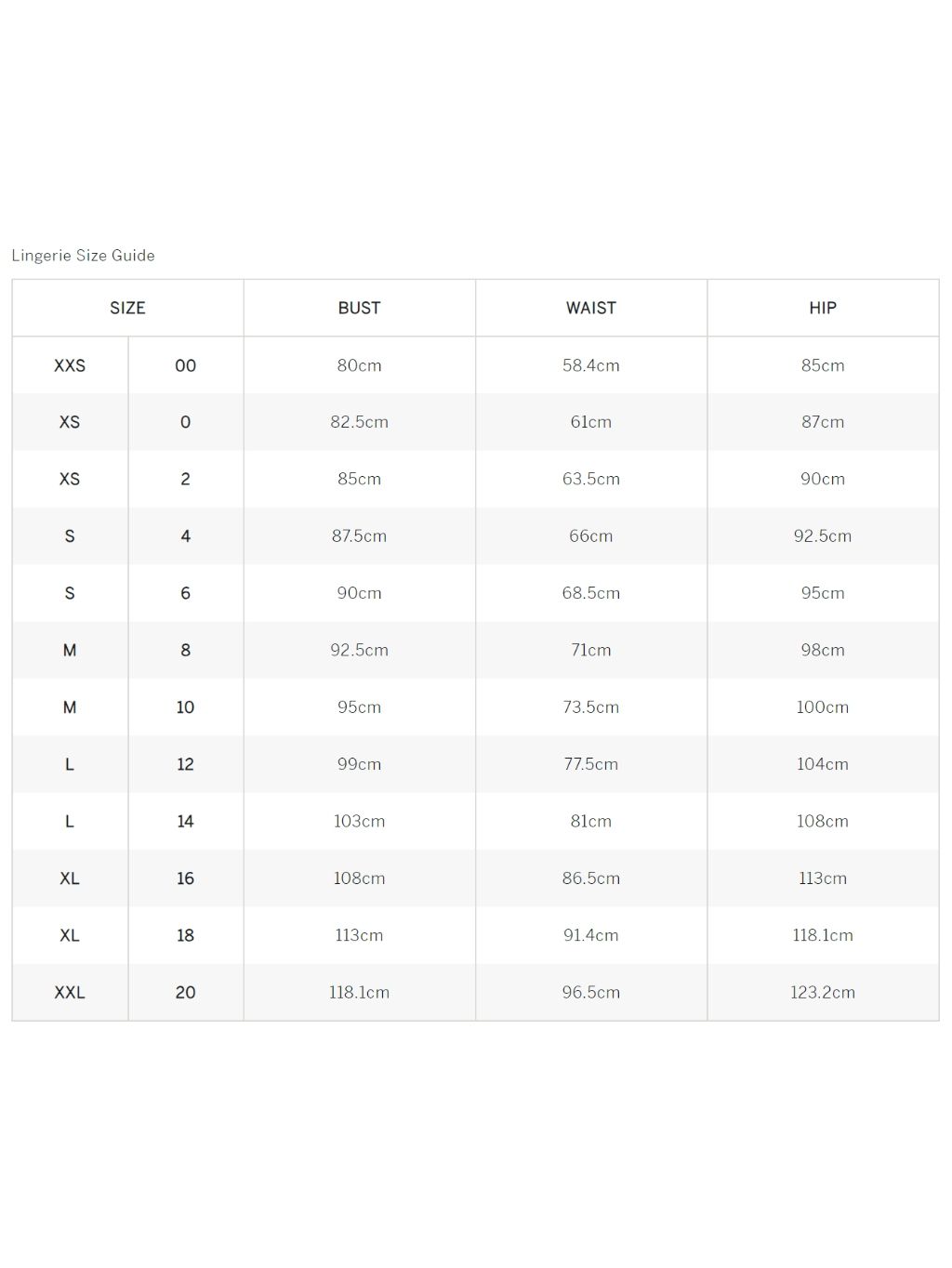Click the WAIST column header
This screenshot has height=1268, width=952.
(591, 308)
